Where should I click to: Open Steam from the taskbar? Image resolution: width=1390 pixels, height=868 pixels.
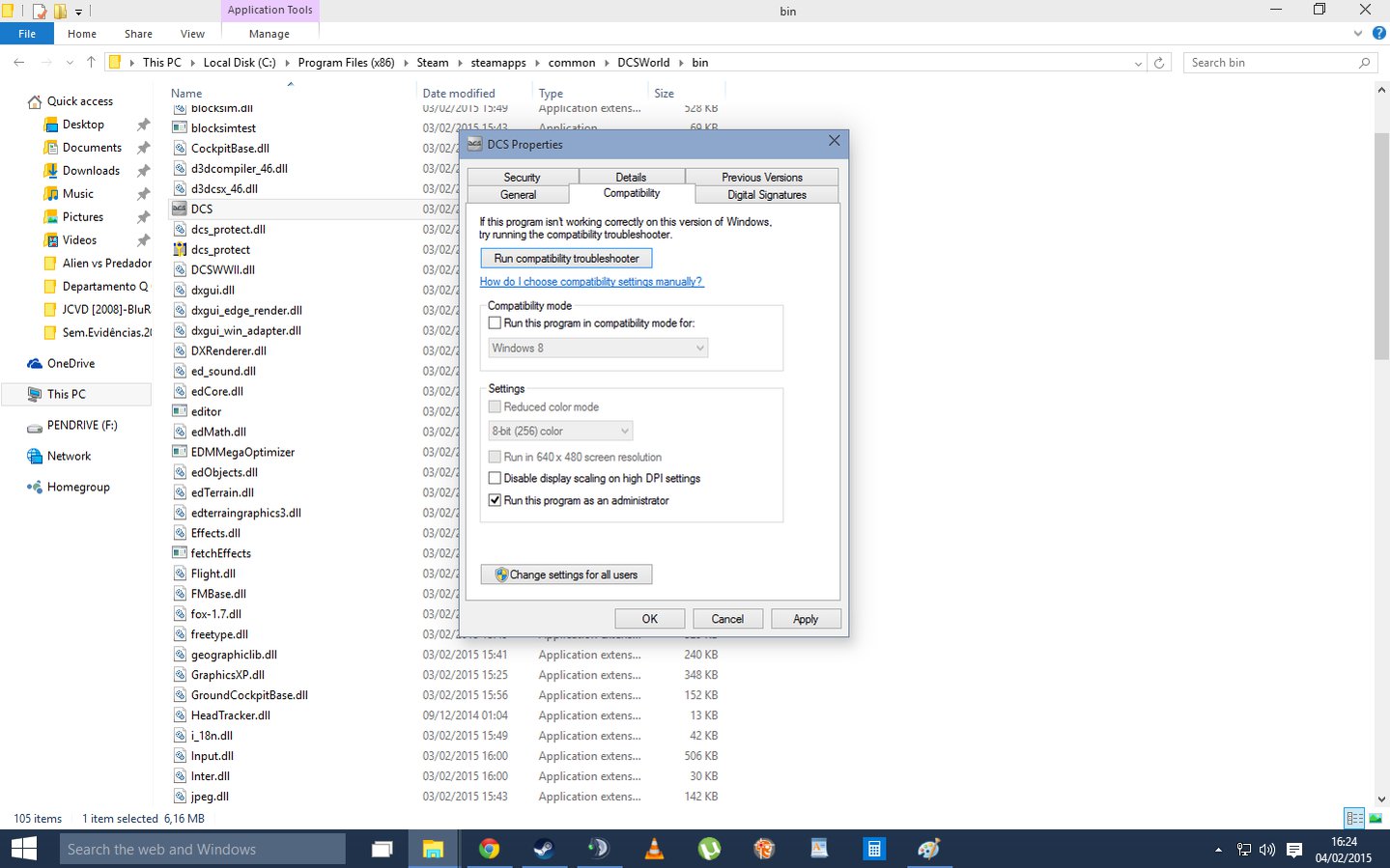click(544, 850)
